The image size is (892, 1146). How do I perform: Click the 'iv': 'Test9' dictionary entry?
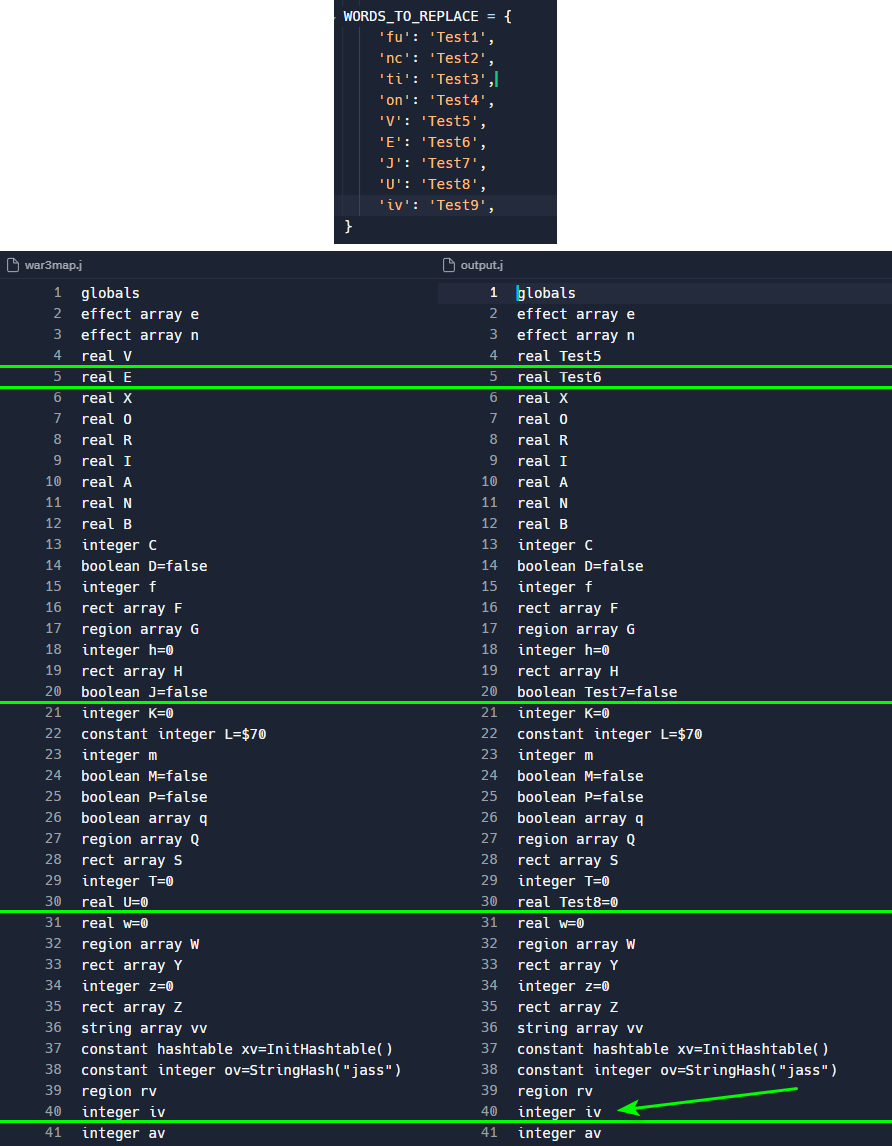(436, 205)
